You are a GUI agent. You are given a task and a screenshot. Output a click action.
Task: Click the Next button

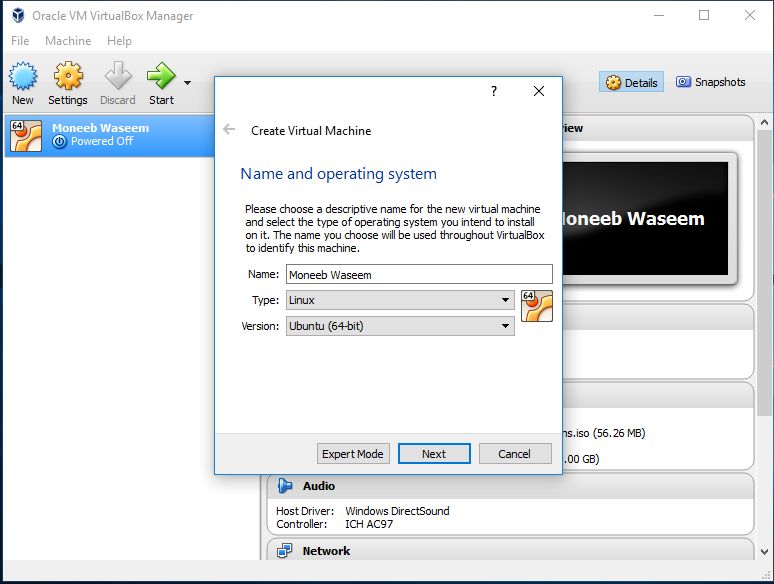434,454
